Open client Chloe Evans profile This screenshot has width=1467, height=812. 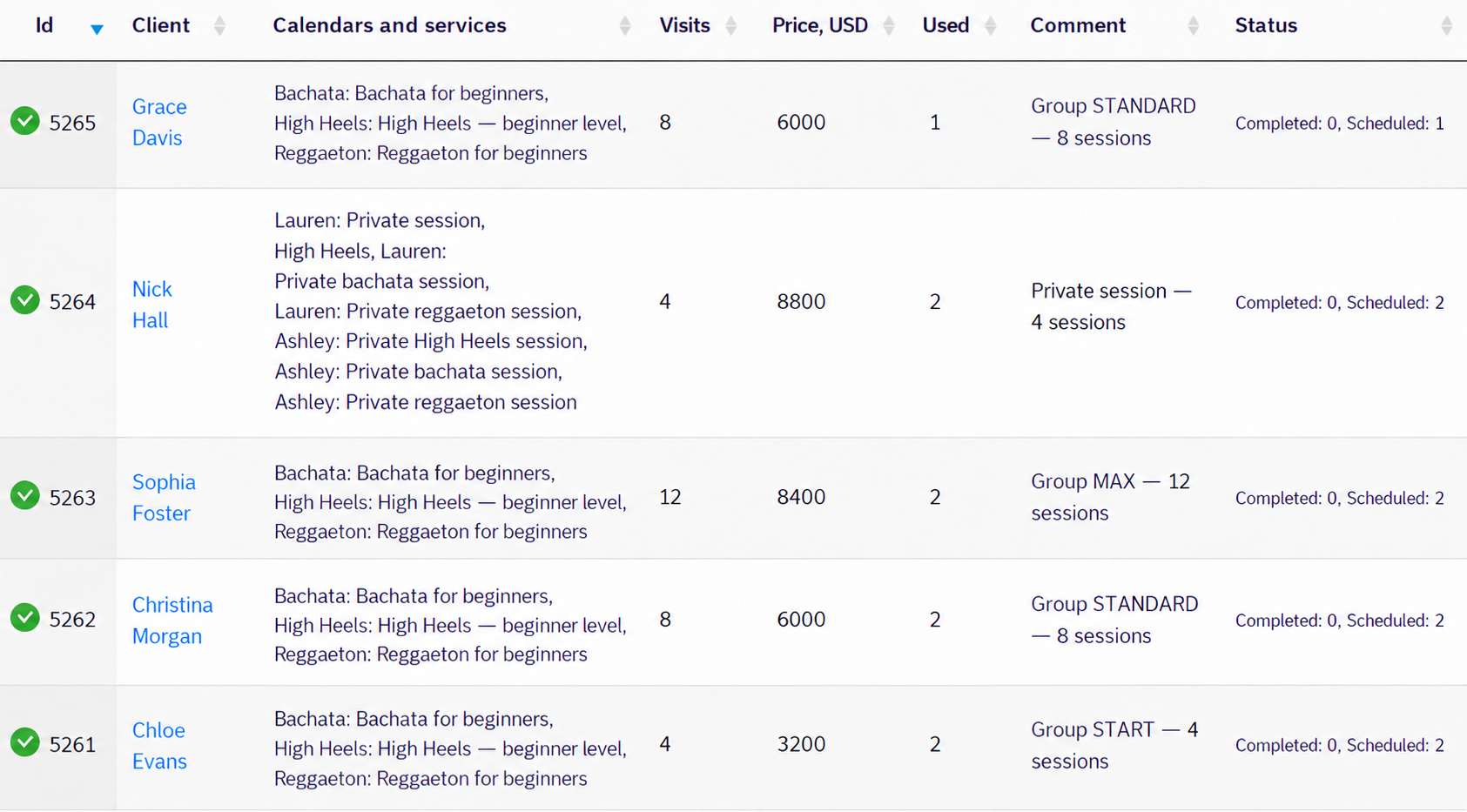point(159,745)
